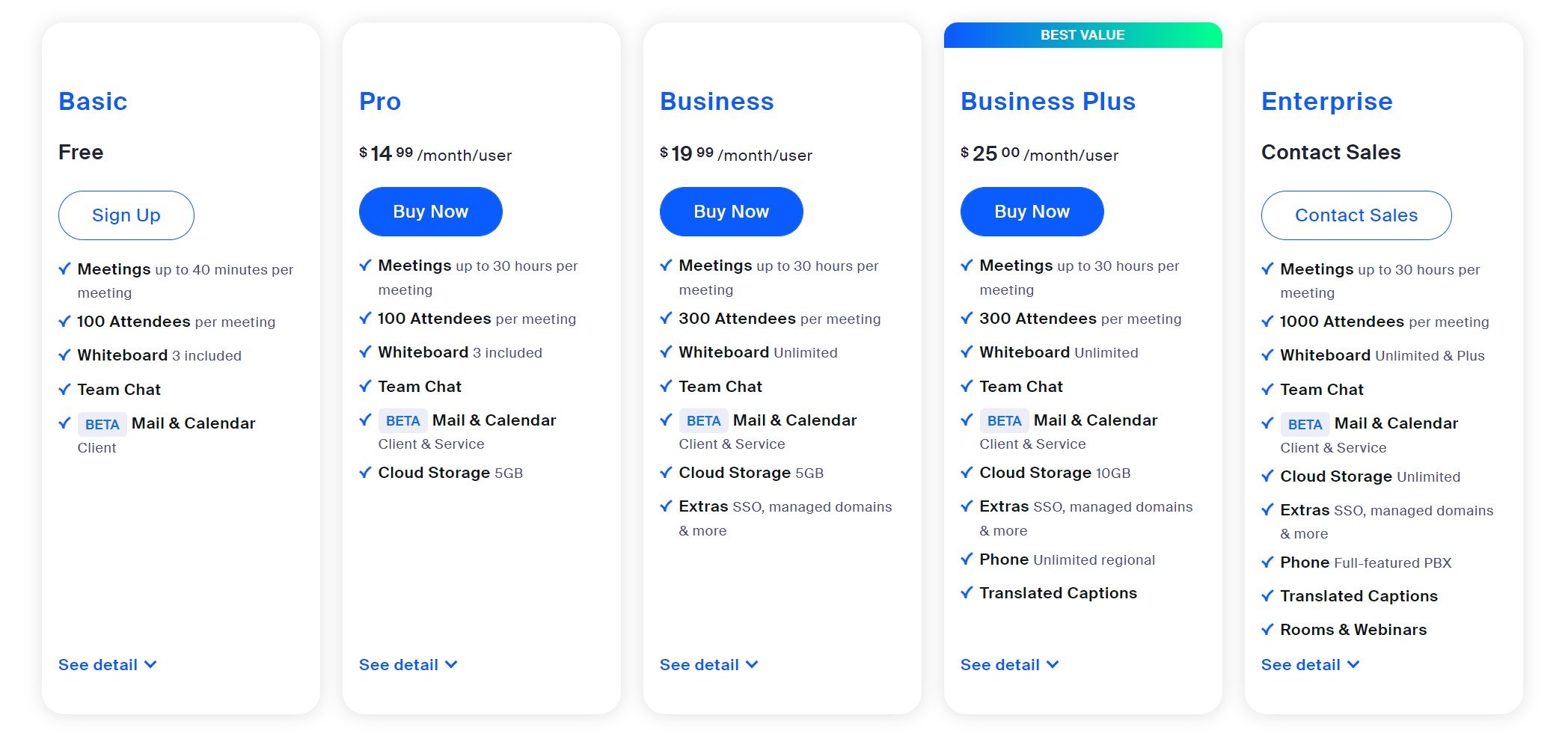This screenshot has width=1568, height=736.
Task: Expand See detail under Pro plan
Action: tap(408, 665)
